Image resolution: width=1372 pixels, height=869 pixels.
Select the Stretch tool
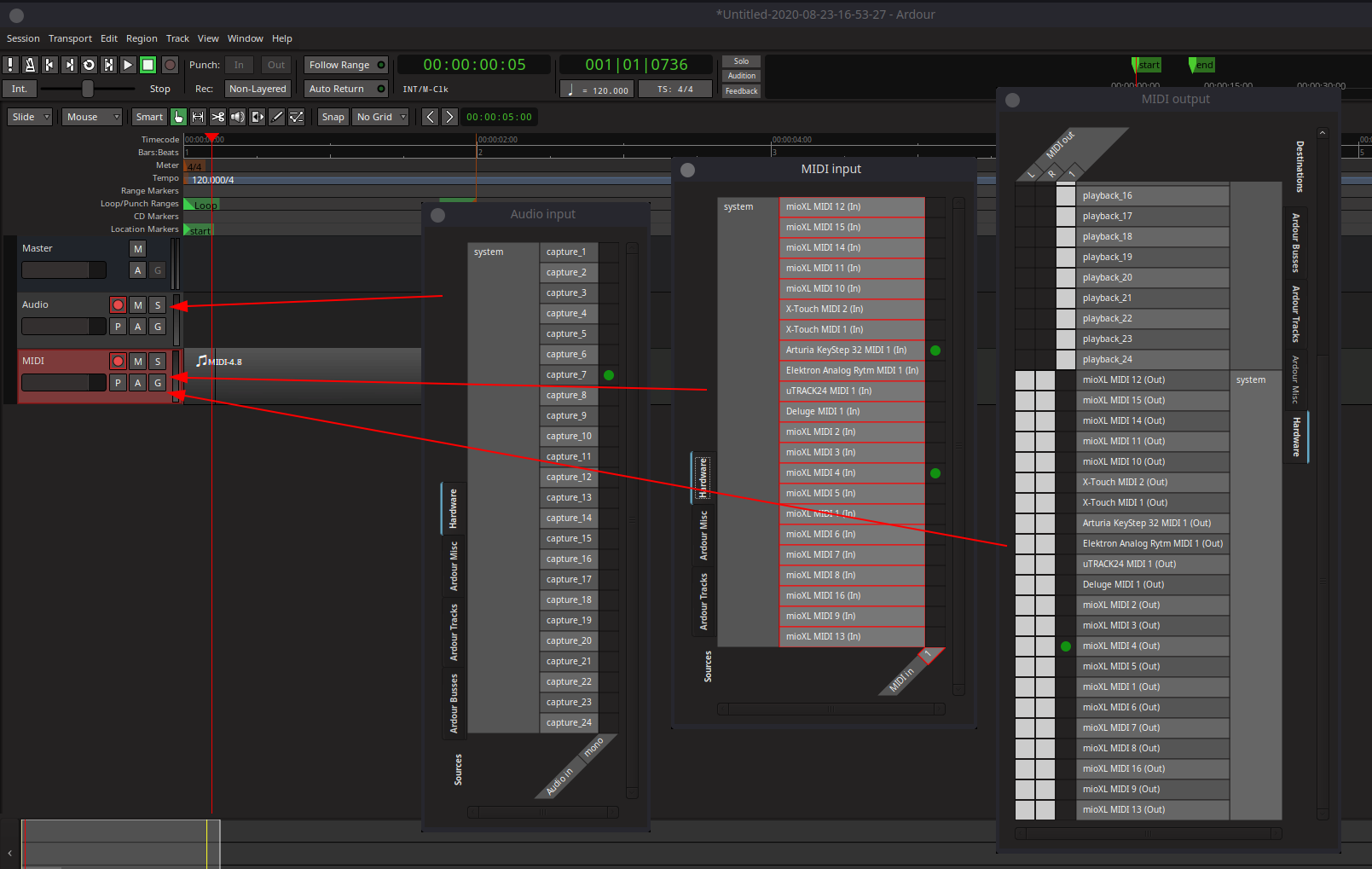pos(257,117)
